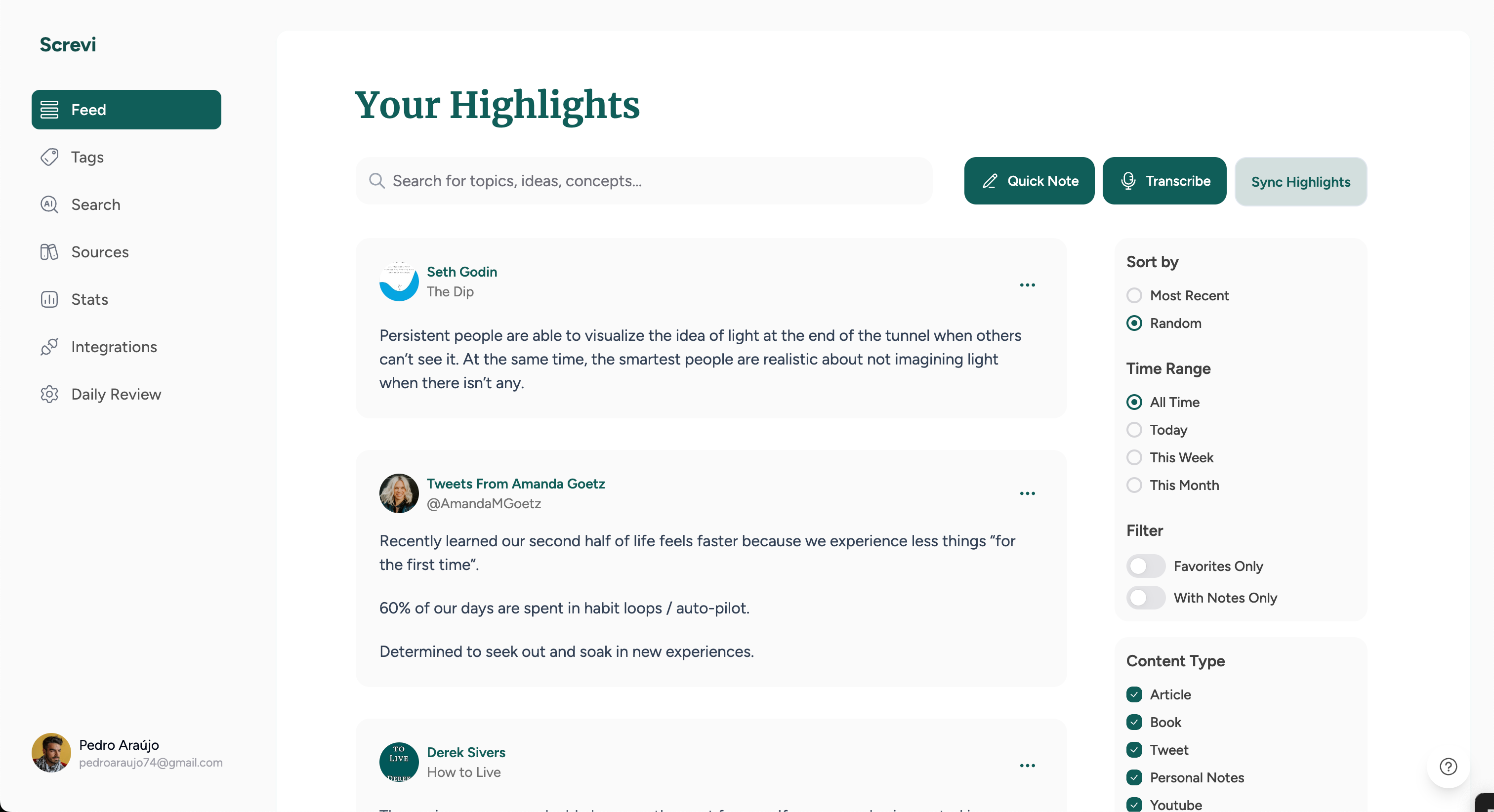Click the Daily Review gear icon
Image resolution: width=1494 pixels, height=812 pixels.
click(x=49, y=395)
